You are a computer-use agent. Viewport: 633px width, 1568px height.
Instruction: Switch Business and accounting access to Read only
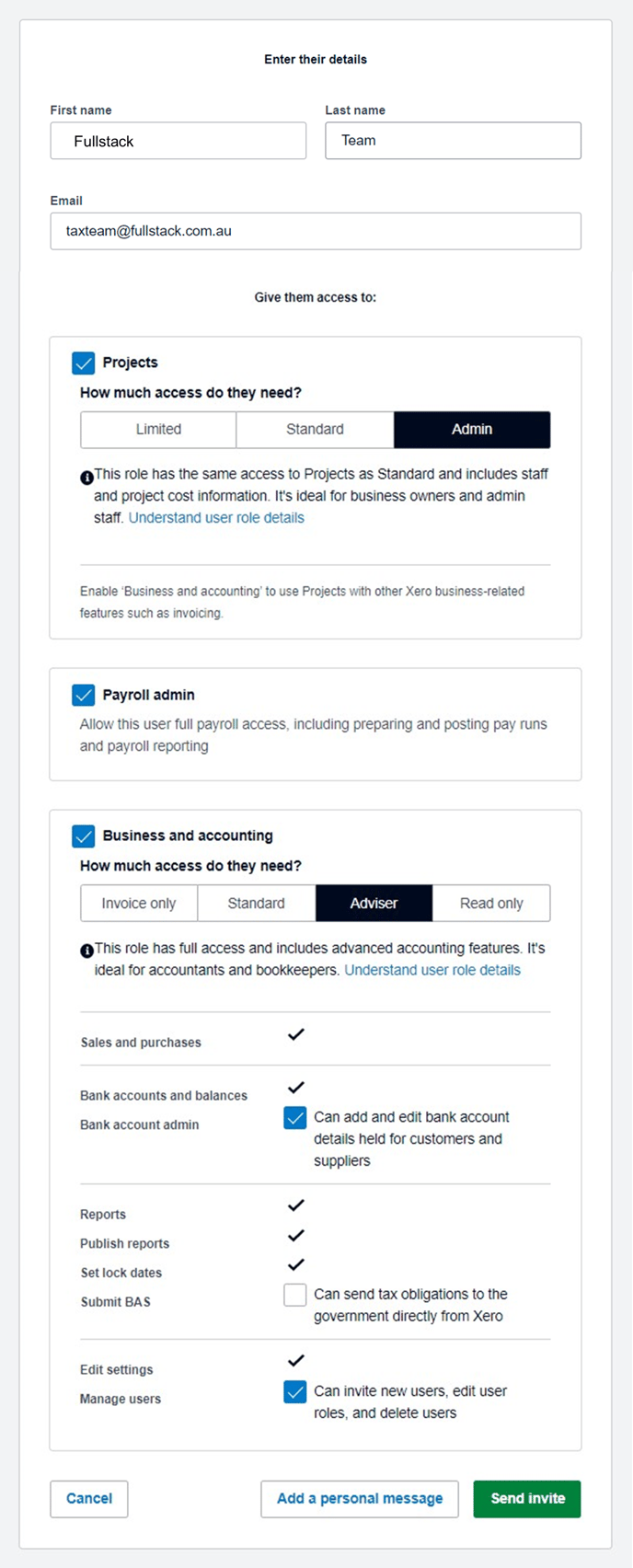[490, 903]
